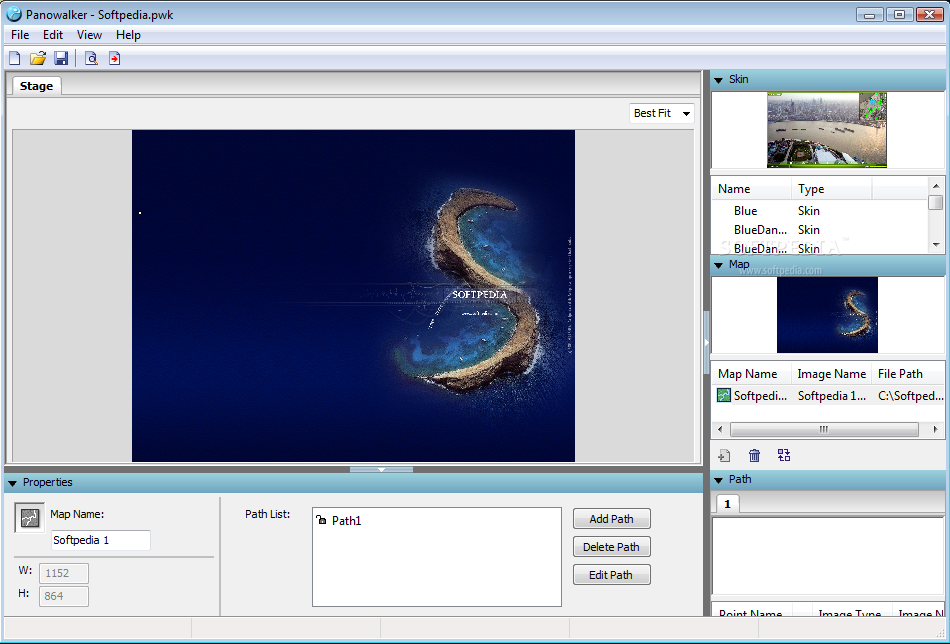Click the H height field showing 864
This screenshot has width=950, height=644.
(64, 596)
